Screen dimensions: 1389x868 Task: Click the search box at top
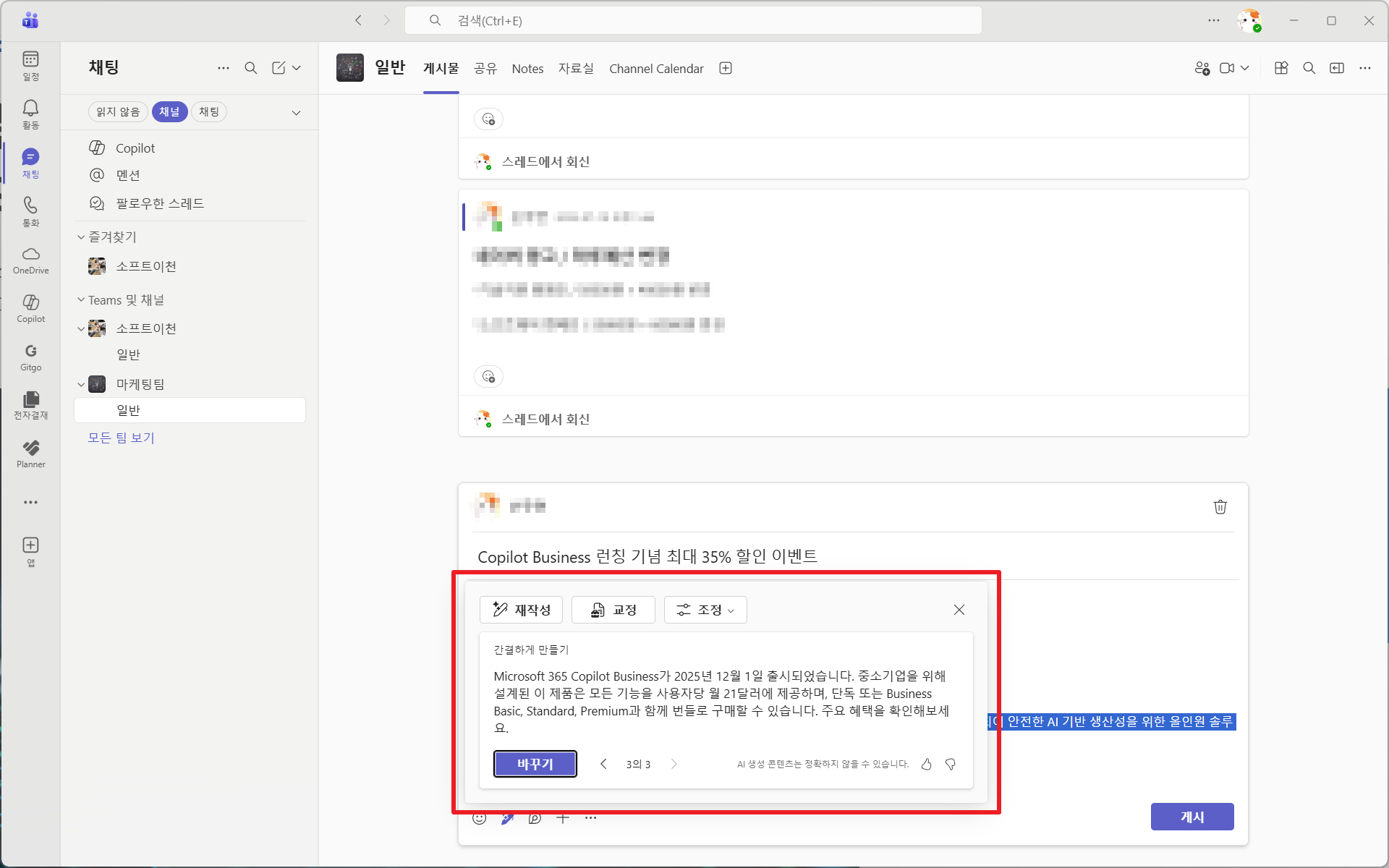[x=693, y=20]
